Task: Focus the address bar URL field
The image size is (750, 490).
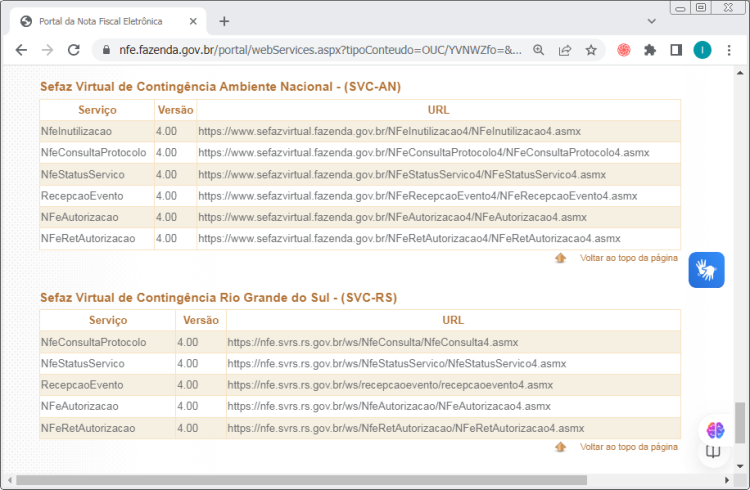Action: coord(320,50)
